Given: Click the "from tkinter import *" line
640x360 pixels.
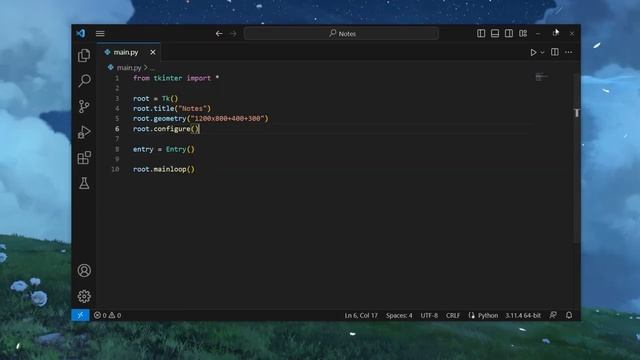Looking at the screenshot, I should tap(176, 78).
